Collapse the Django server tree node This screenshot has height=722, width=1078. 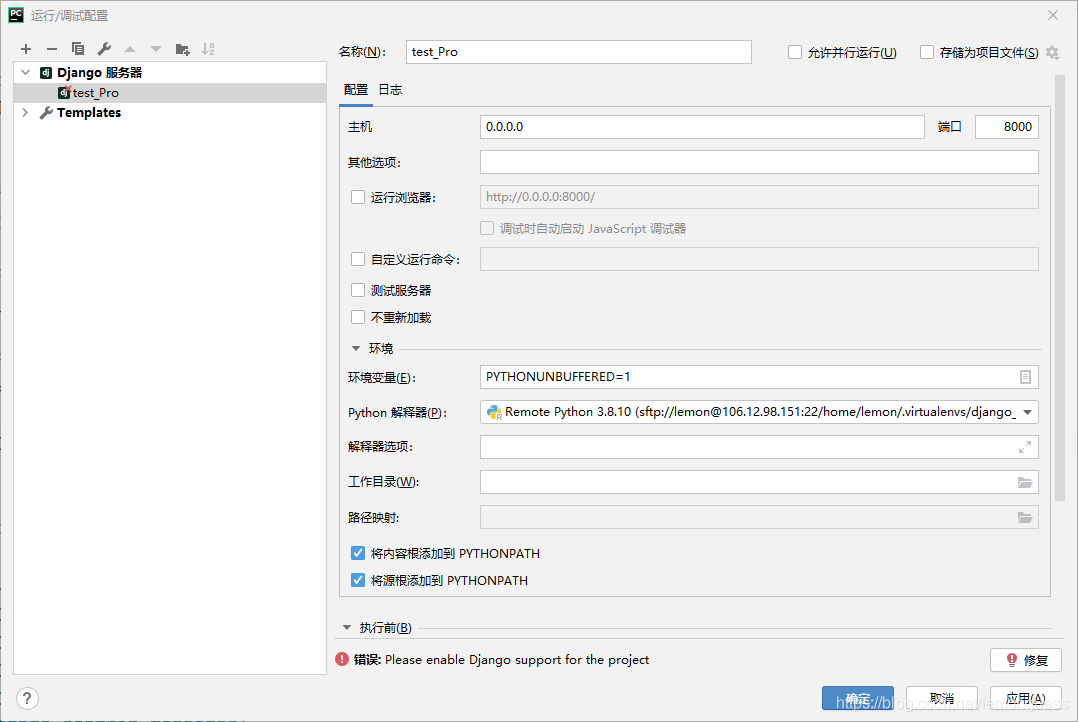25,72
